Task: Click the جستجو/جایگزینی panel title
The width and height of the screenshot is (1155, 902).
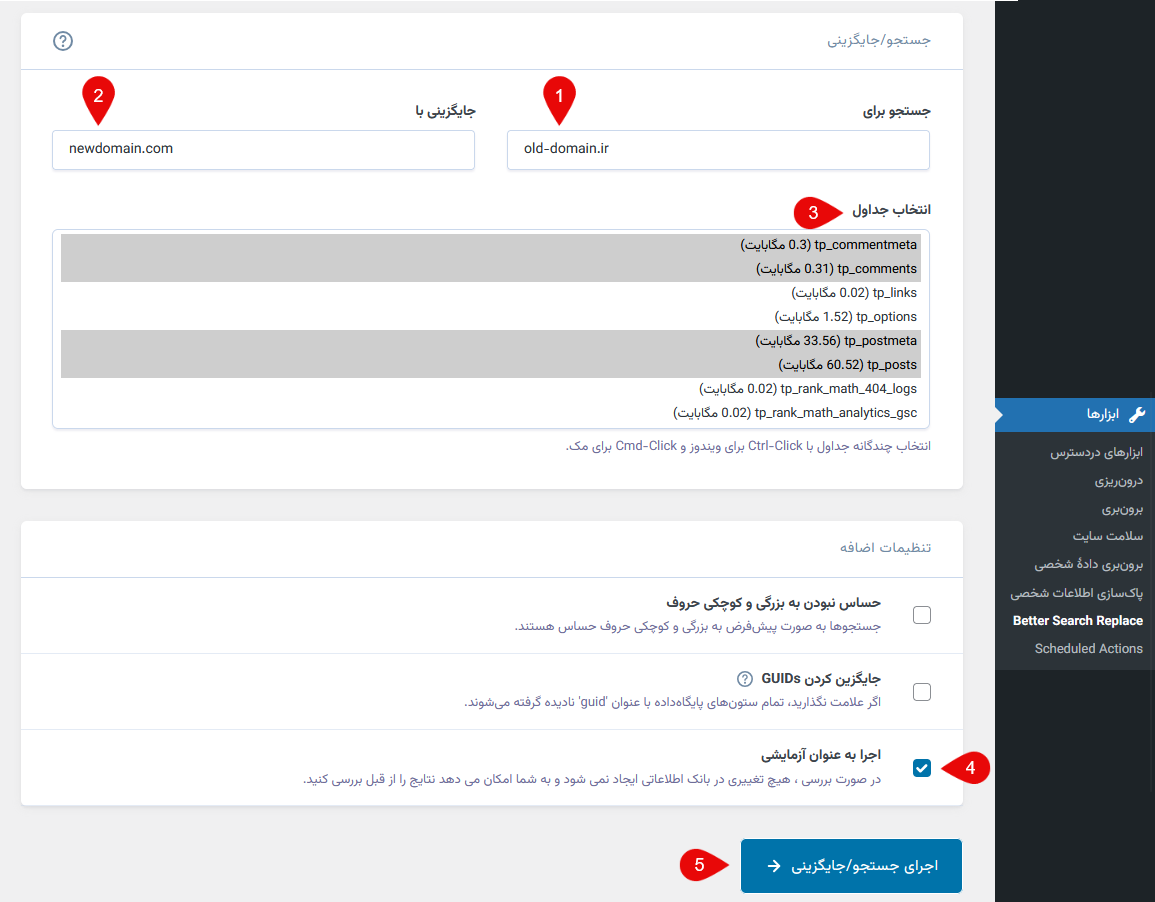Action: click(x=879, y=40)
